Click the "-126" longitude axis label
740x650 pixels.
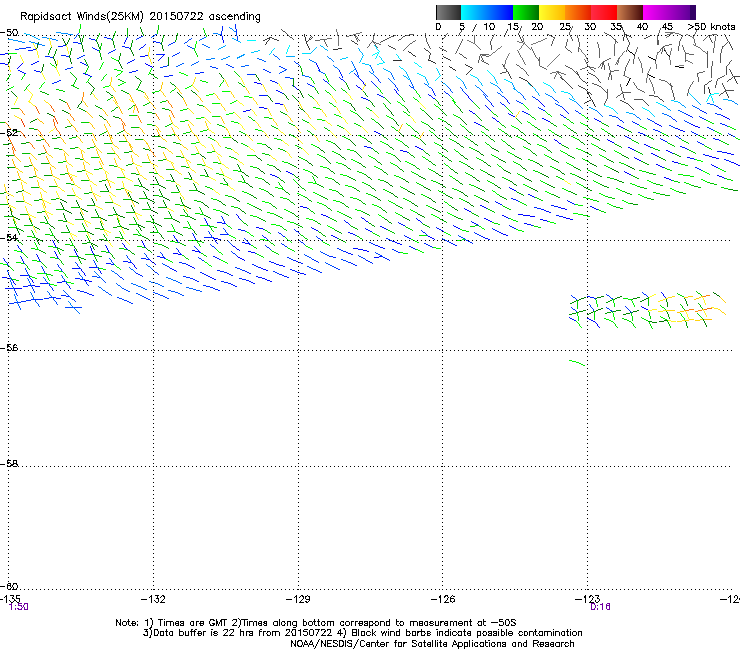pyautogui.click(x=443, y=599)
